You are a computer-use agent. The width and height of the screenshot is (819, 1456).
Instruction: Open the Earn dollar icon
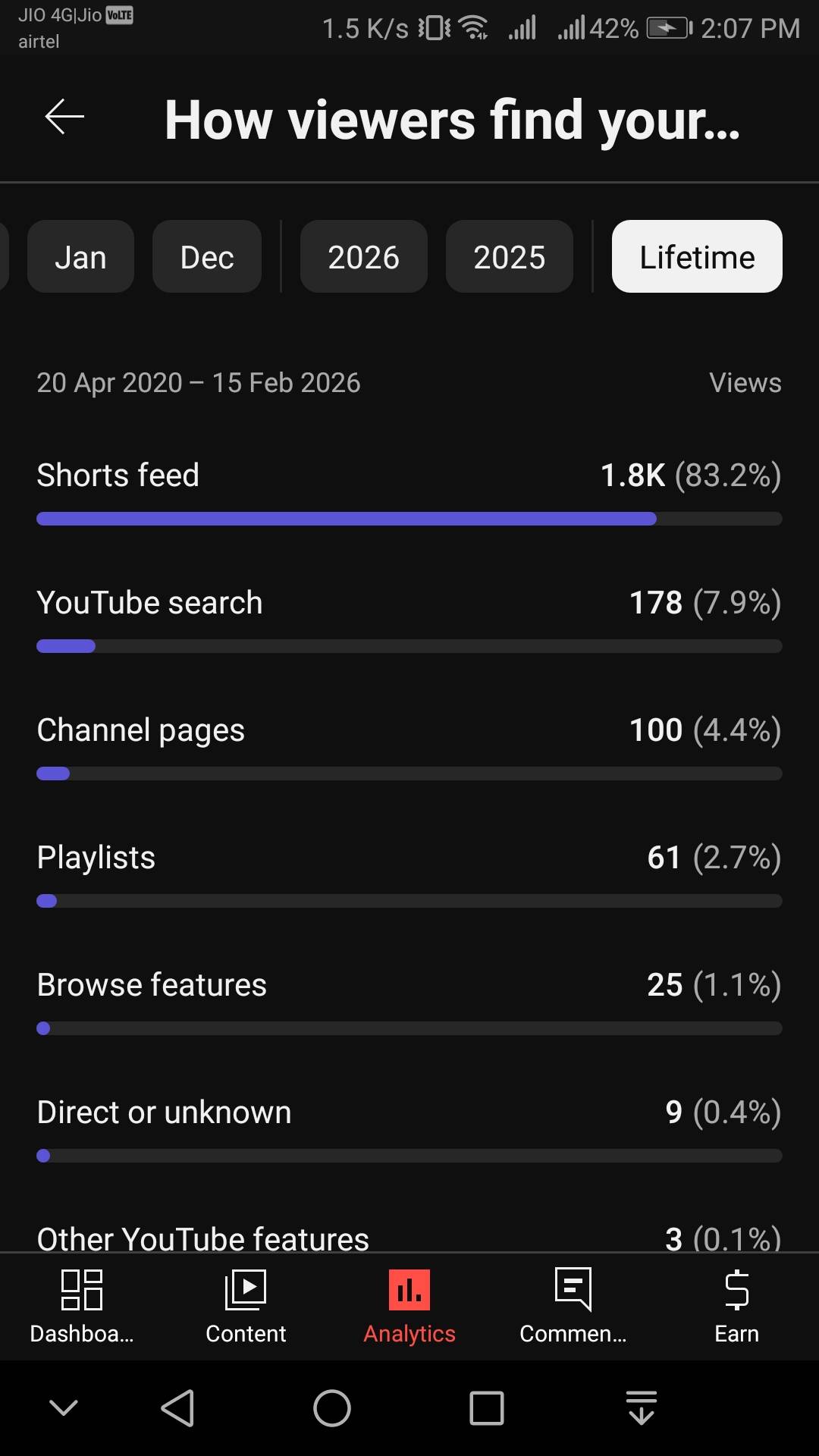(x=736, y=1289)
